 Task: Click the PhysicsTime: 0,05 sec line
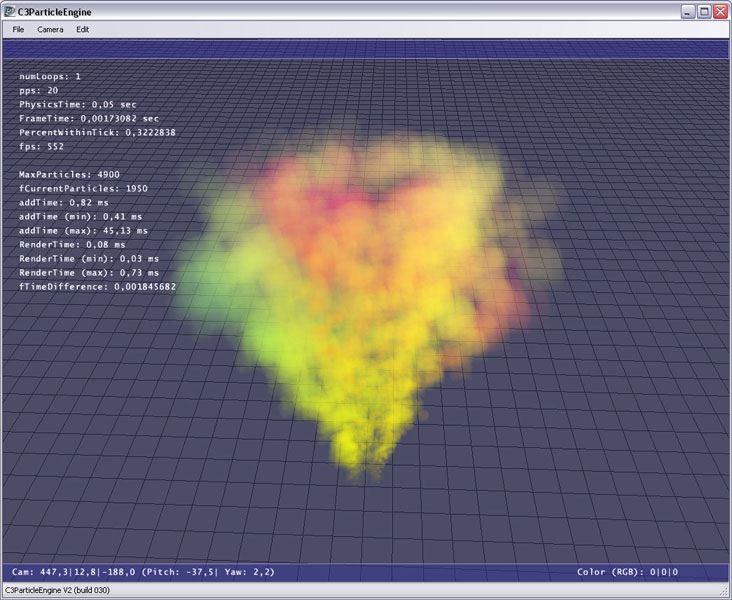(x=77, y=104)
